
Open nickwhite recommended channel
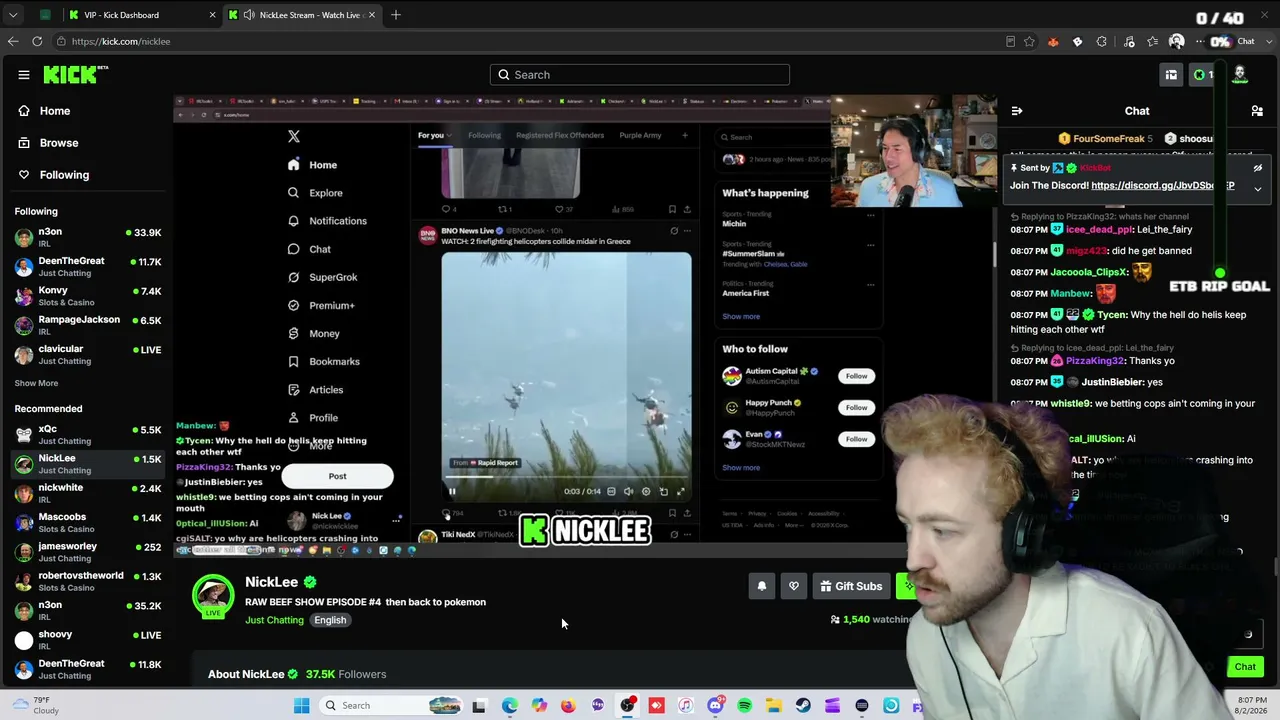(88, 494)
